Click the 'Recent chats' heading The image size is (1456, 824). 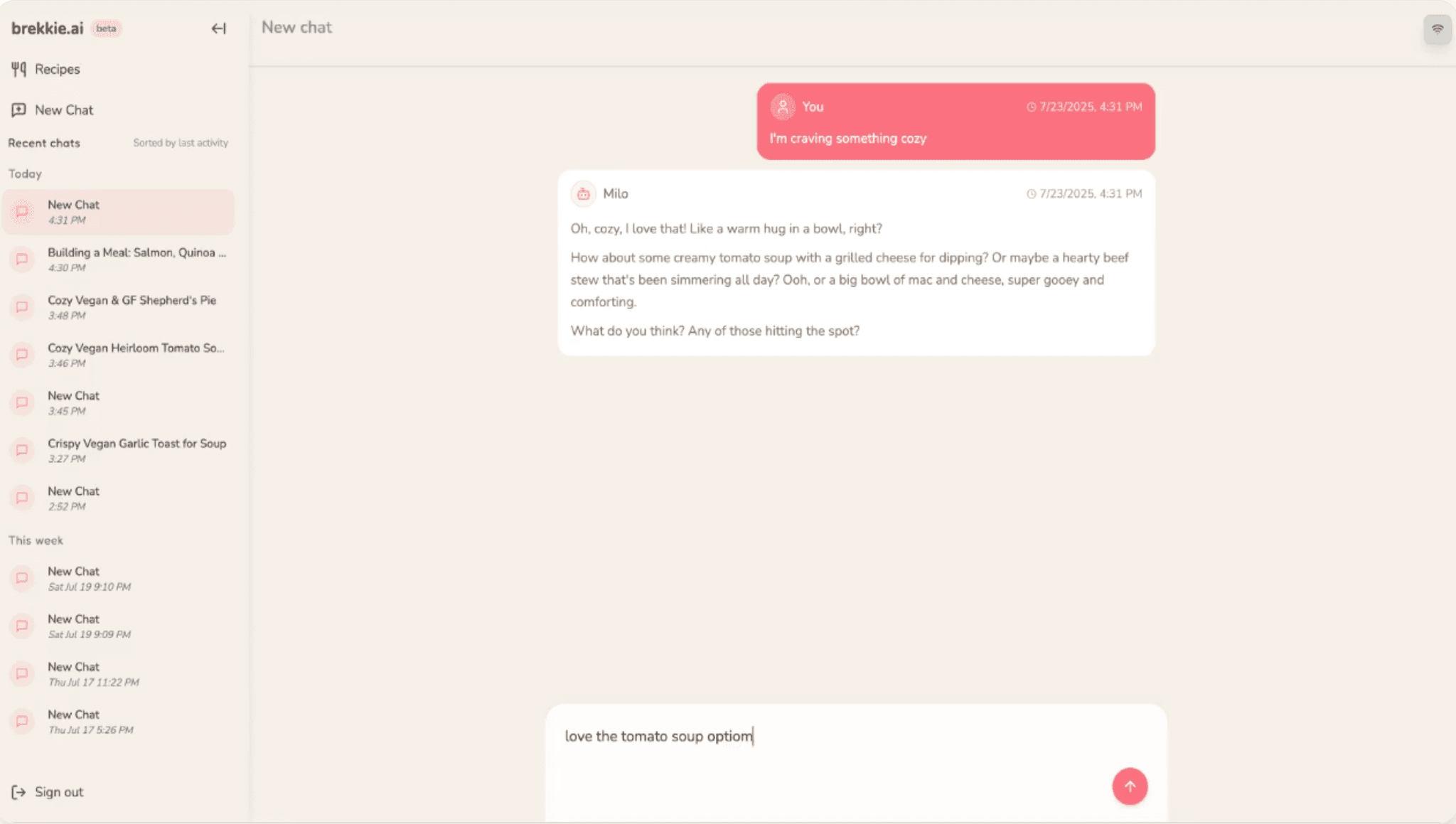[44, 143]
